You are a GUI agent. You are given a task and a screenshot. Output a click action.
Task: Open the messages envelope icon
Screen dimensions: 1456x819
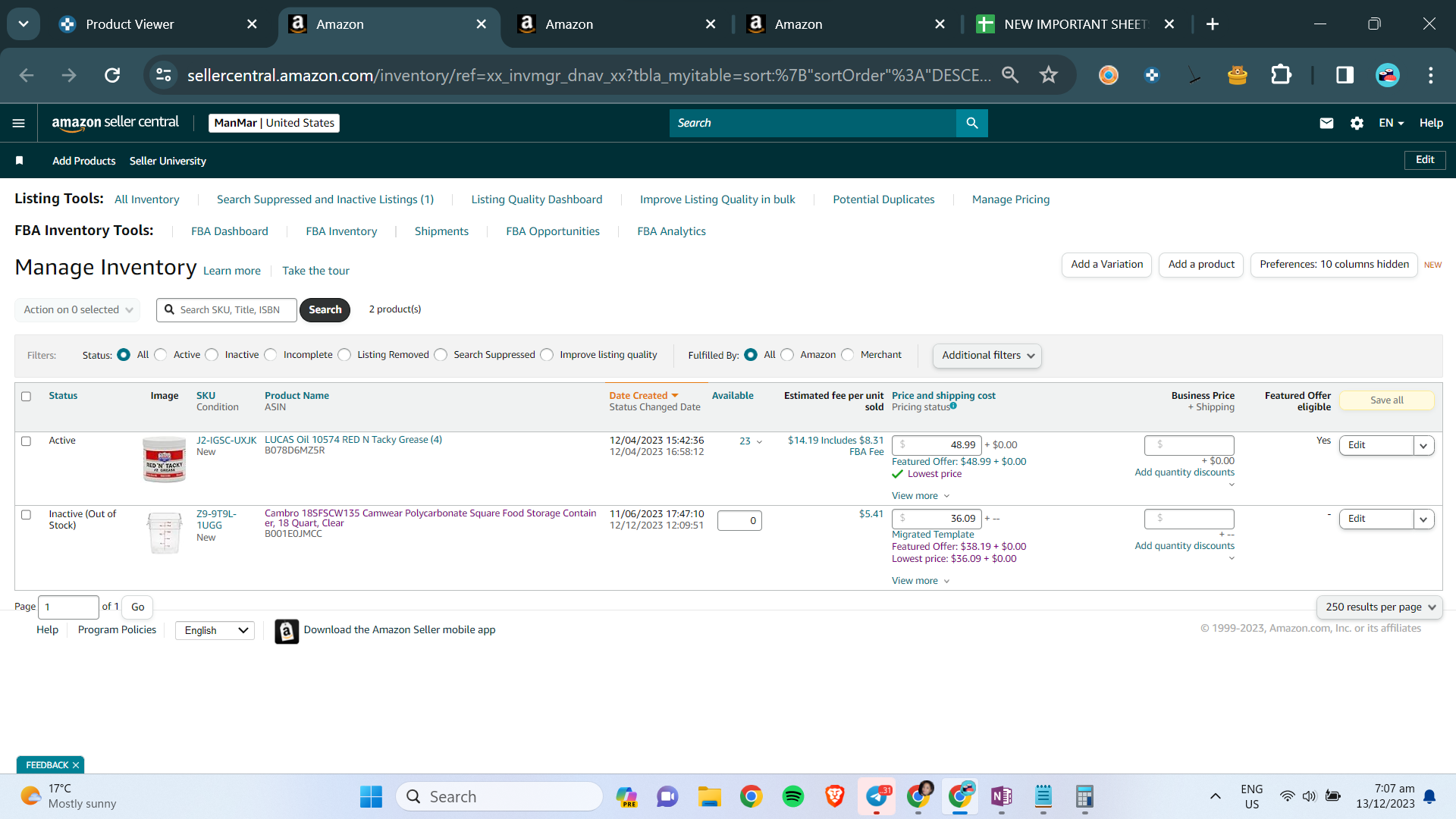point(1326,123)
